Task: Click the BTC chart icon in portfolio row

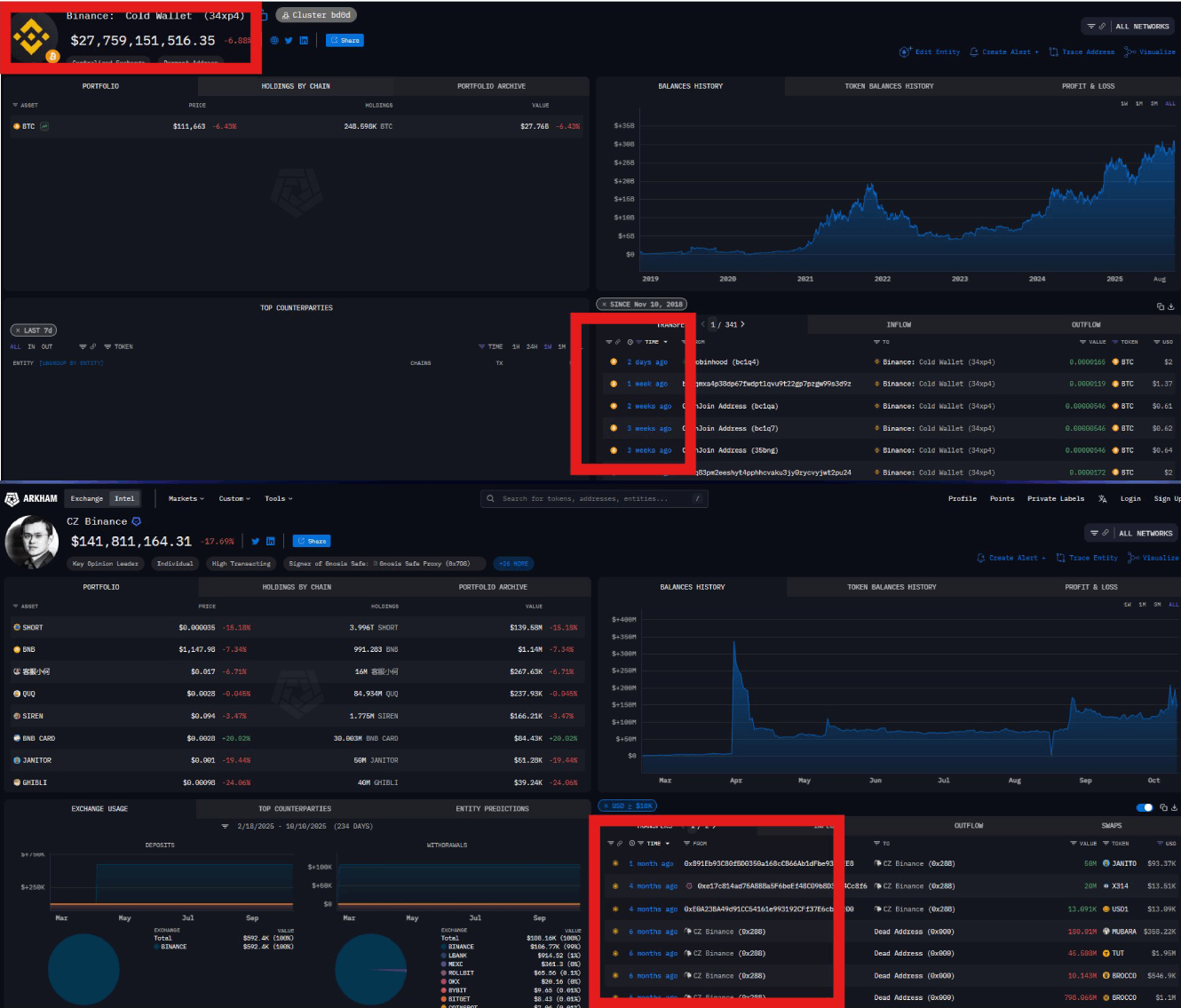Action: (44, 126)
